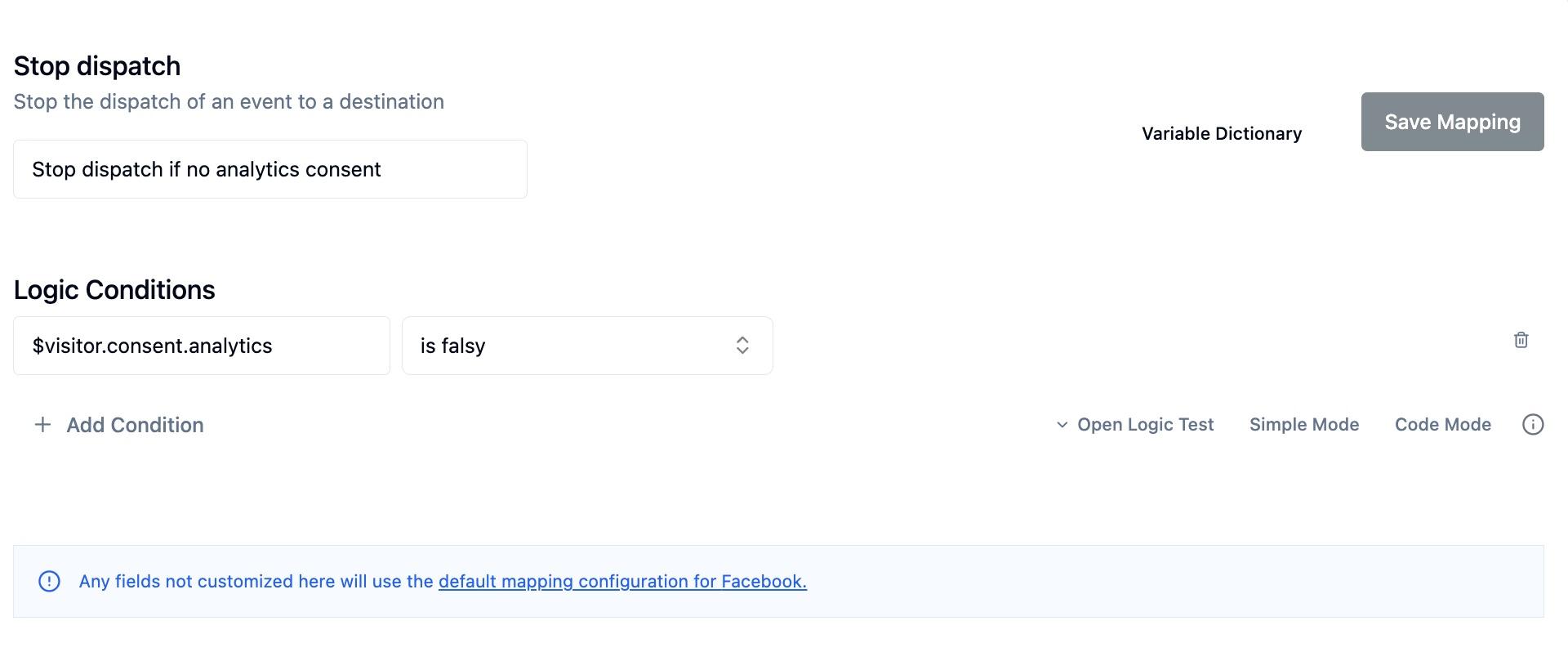
Task: Expand the Open Logic Test section
Action: click(x=1135, y=425)
